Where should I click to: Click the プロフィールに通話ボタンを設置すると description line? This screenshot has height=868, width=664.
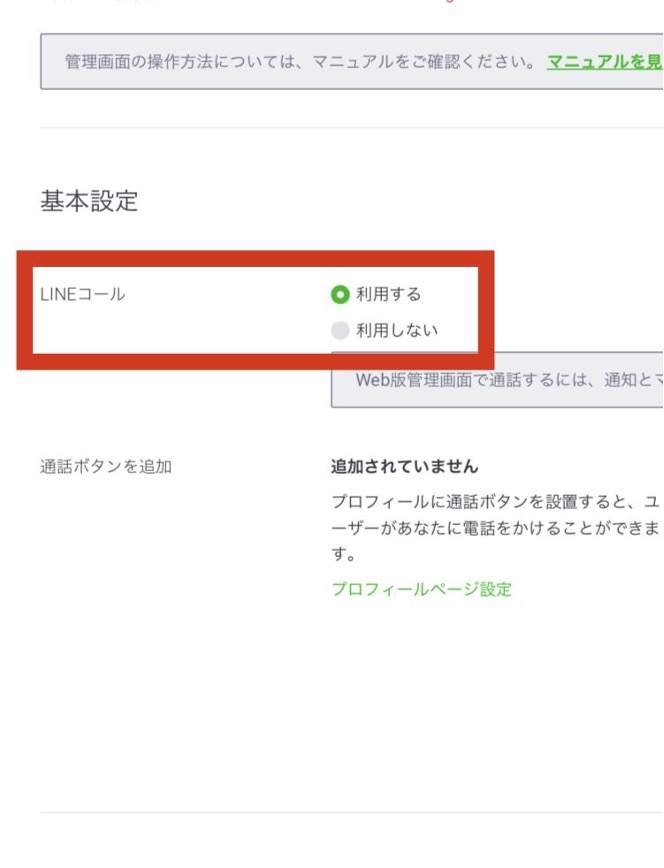pyautogui.click(x=495, y=501)
